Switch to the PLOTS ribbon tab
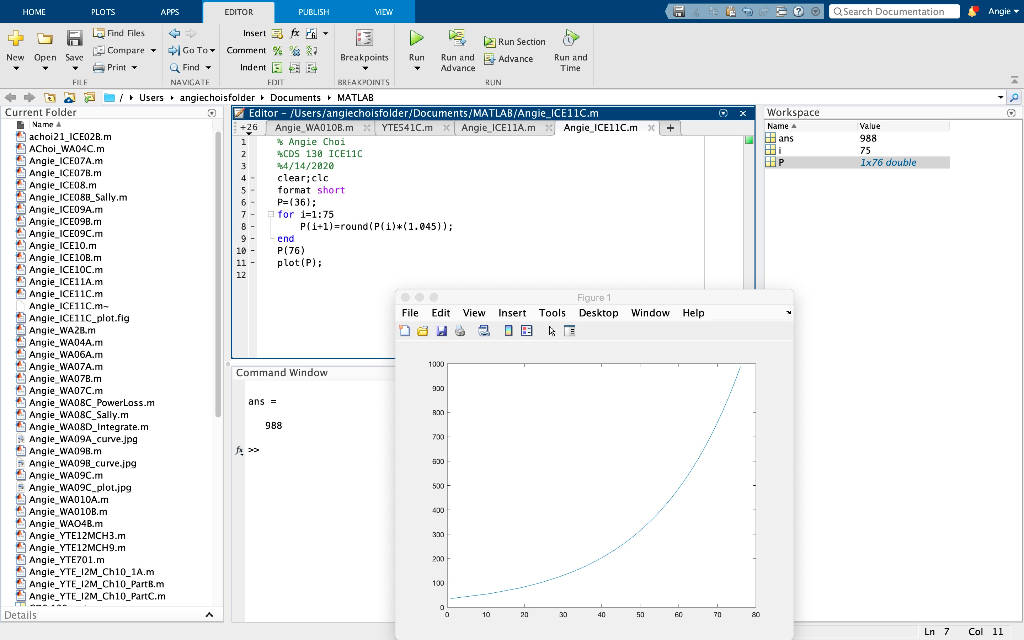Screen dimensions: 1024x640 pos(102,12)
